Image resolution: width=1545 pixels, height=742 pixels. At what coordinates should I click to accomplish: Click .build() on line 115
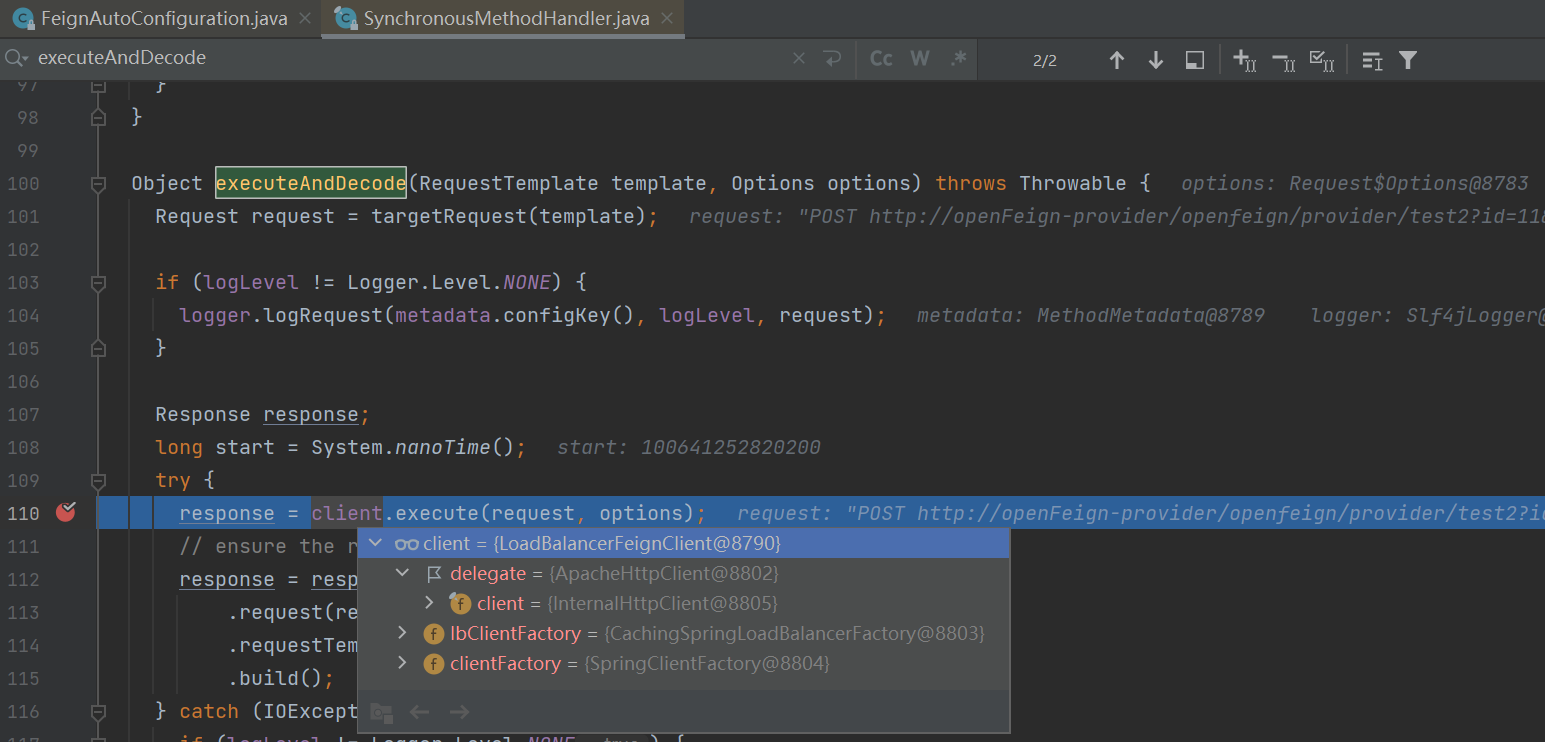pyautogui.click(x=280, y=678)
